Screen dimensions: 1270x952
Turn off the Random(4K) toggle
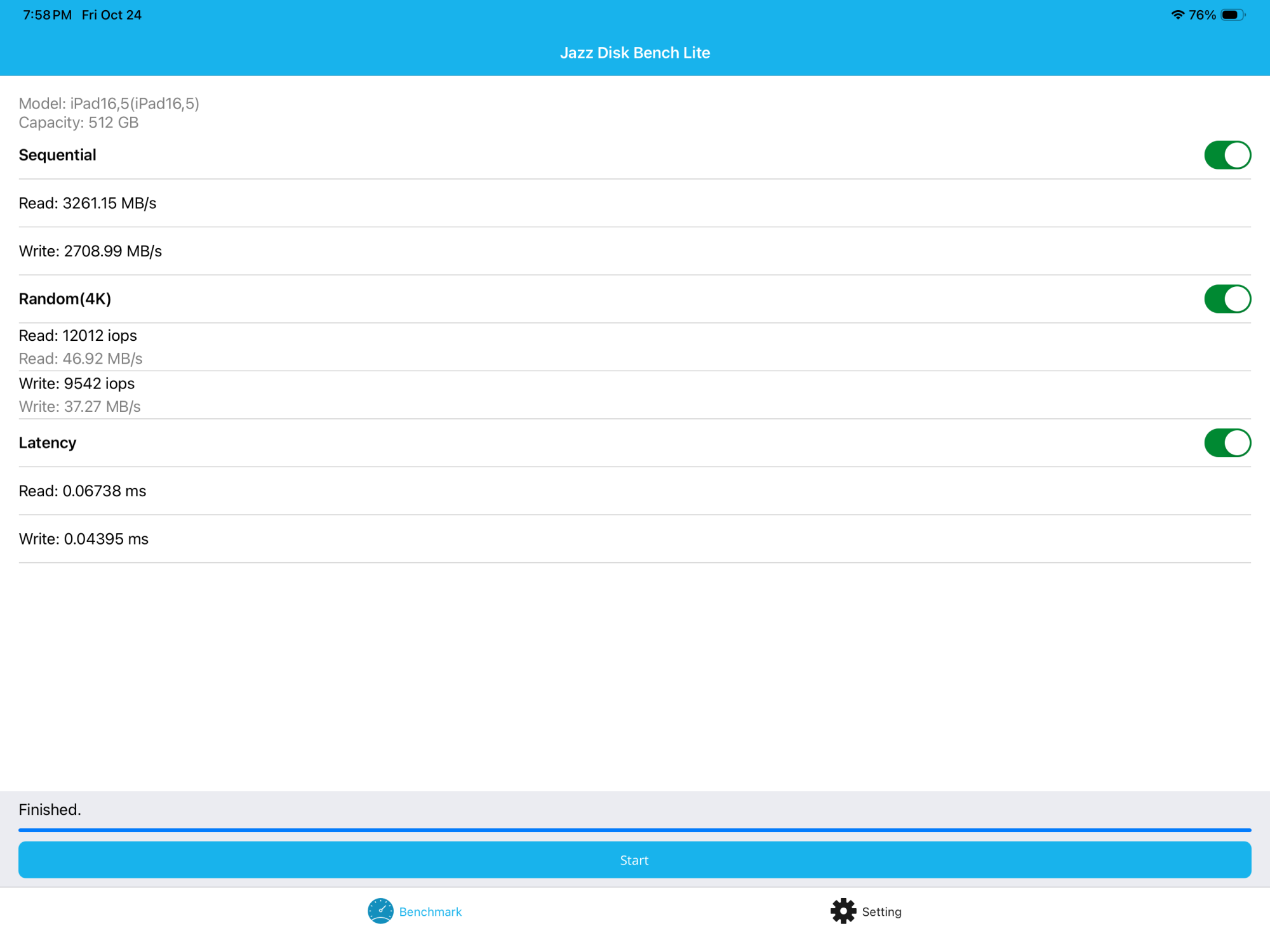click(1227, 299)
